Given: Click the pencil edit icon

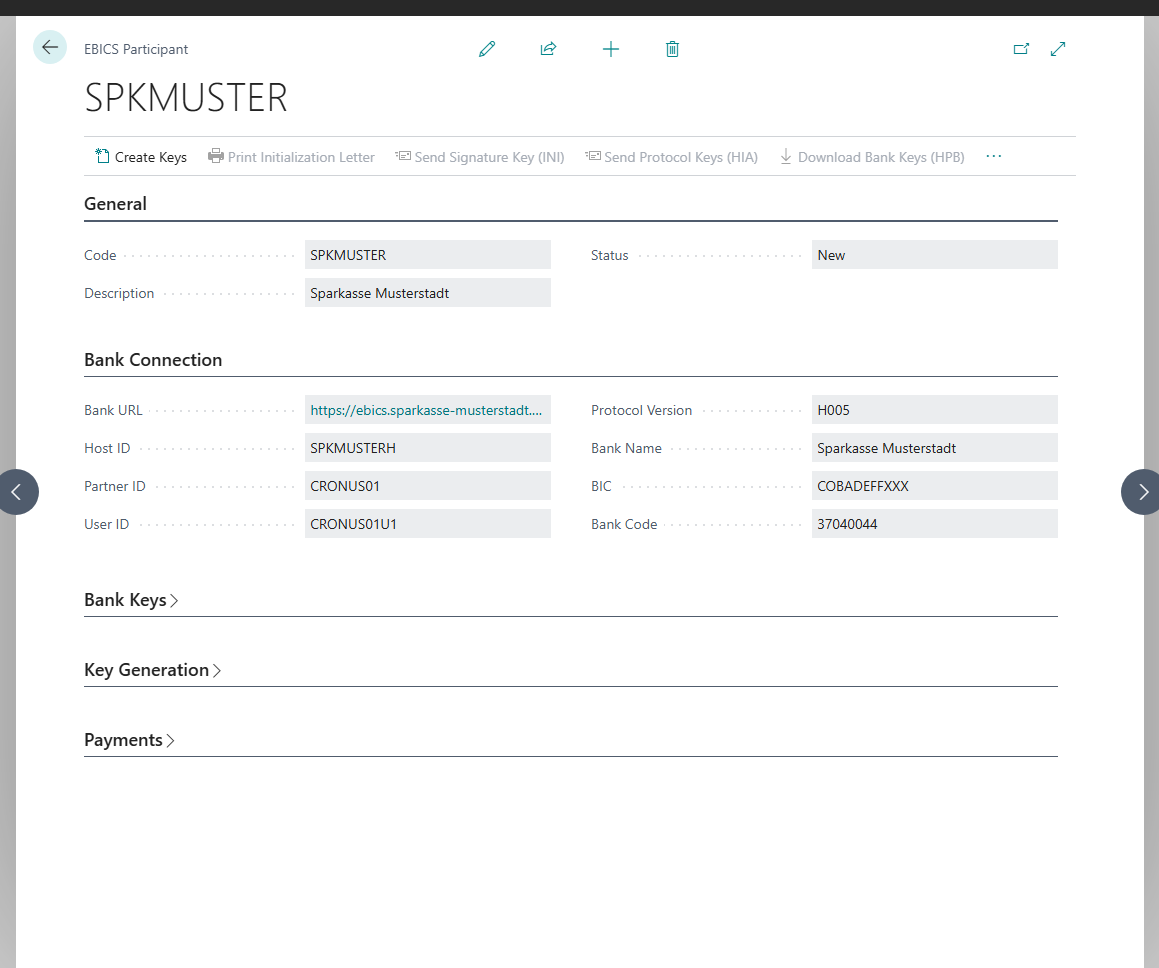Looking at the screenshot, I should tap(486, 49).
